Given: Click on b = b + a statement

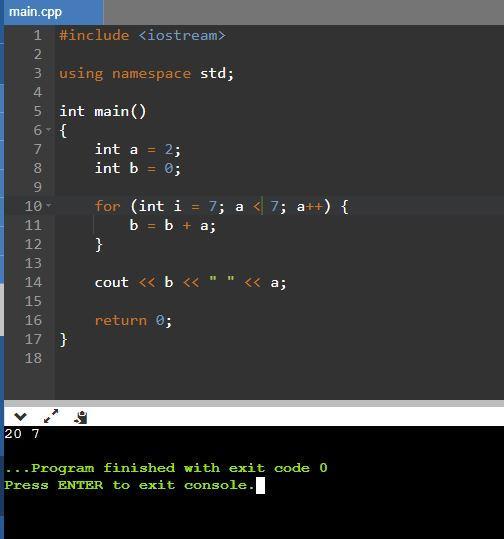Looking at the screenshot, I should [x=173, y=226].
